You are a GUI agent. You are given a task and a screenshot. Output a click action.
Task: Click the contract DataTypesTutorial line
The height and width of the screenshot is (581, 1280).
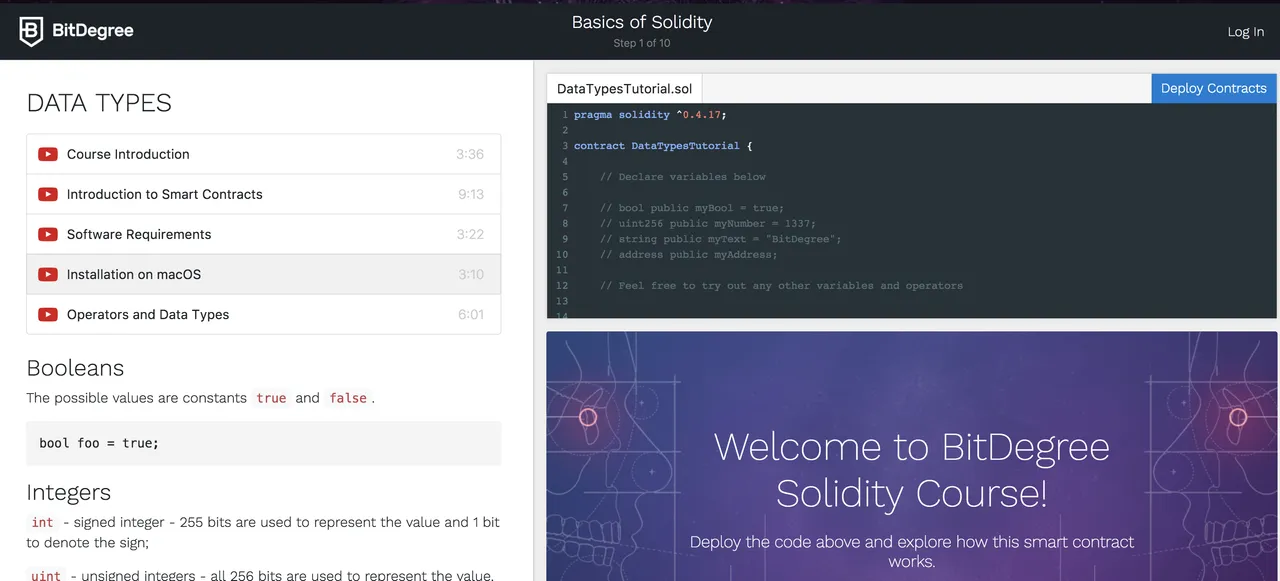tap(663, 146)
